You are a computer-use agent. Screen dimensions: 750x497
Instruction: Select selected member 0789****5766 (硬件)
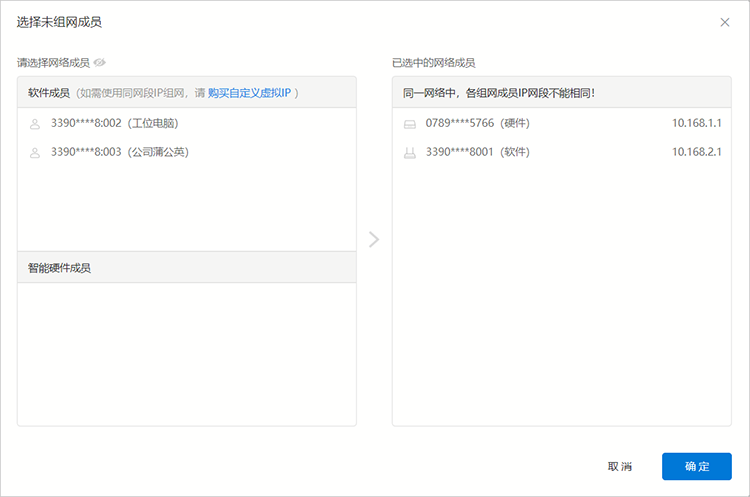[562, 123]
